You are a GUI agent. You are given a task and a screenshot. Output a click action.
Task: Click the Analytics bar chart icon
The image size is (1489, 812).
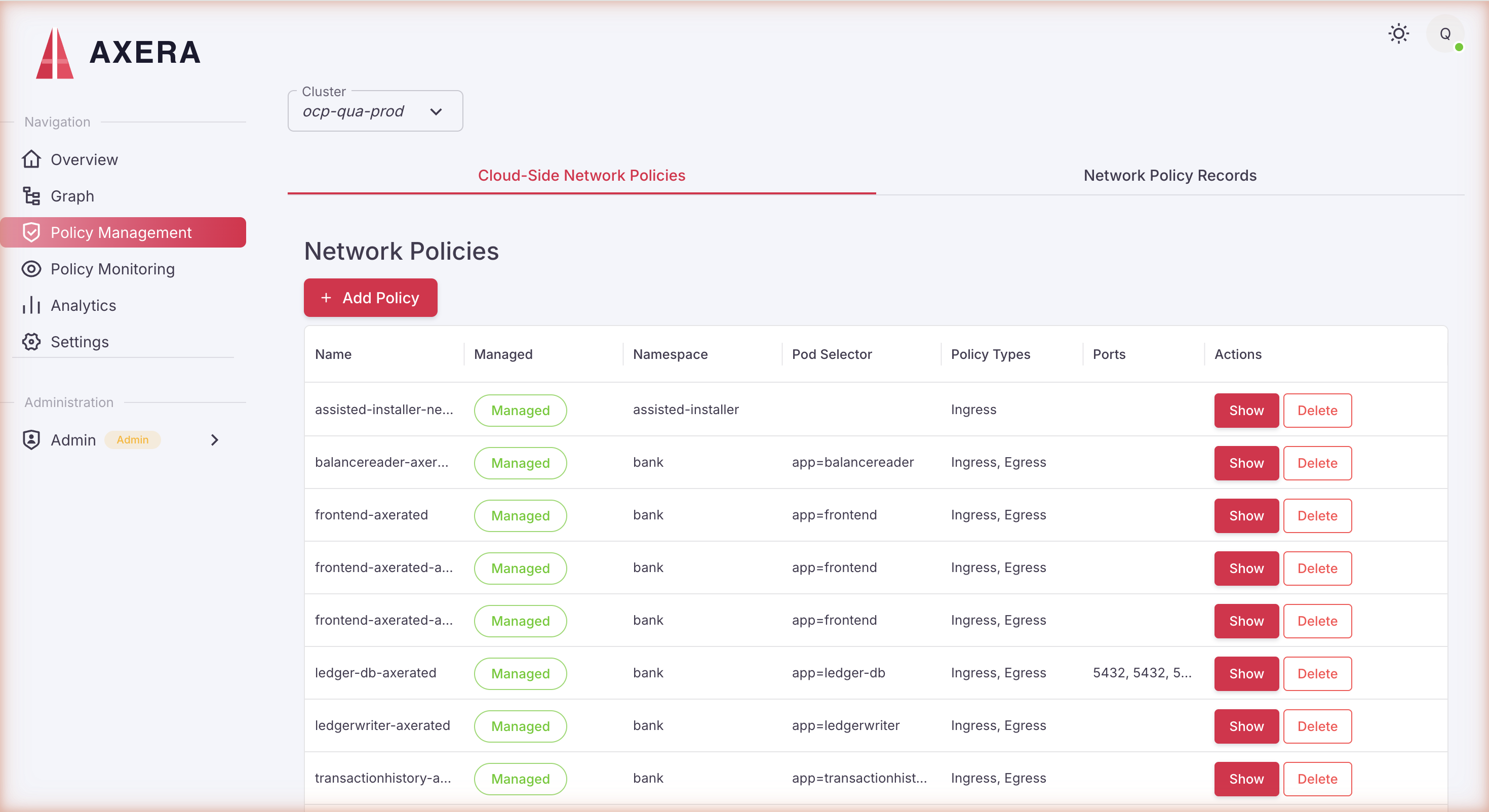[31, 305]
